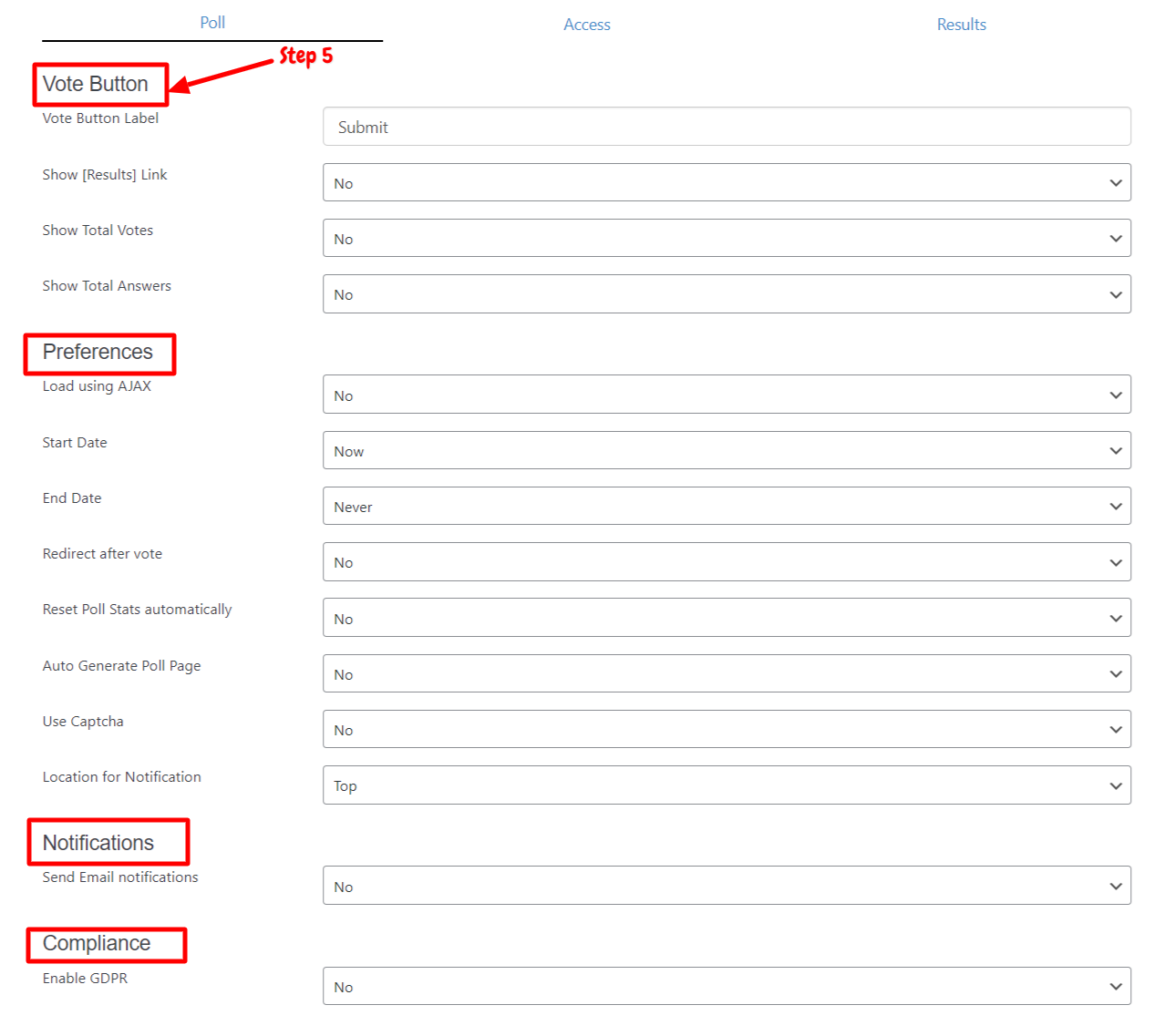Open the Location for Notification dropdown
1155x1036 pixels.
[727, 785]
